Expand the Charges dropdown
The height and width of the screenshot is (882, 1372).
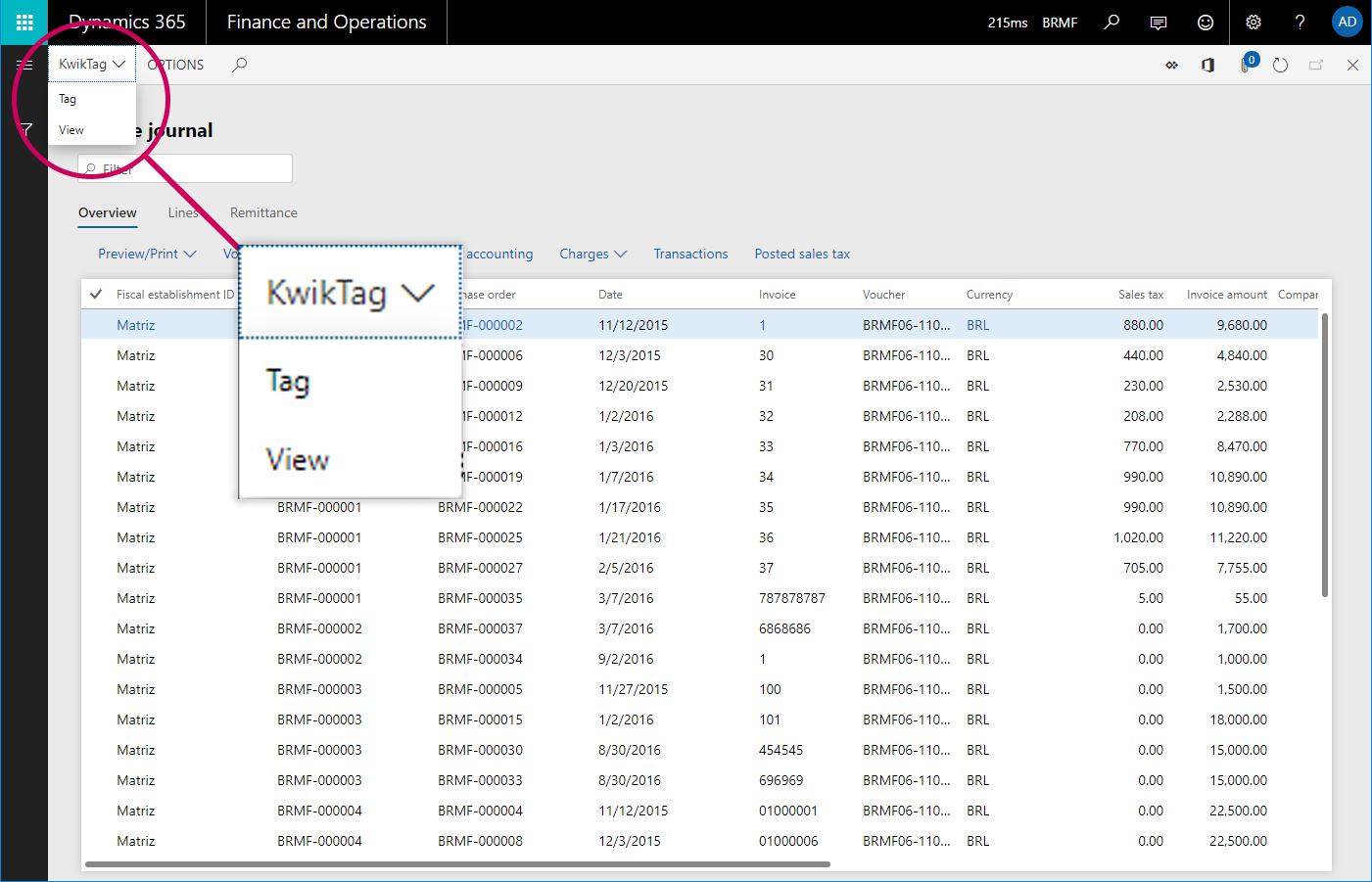(592, 254)
